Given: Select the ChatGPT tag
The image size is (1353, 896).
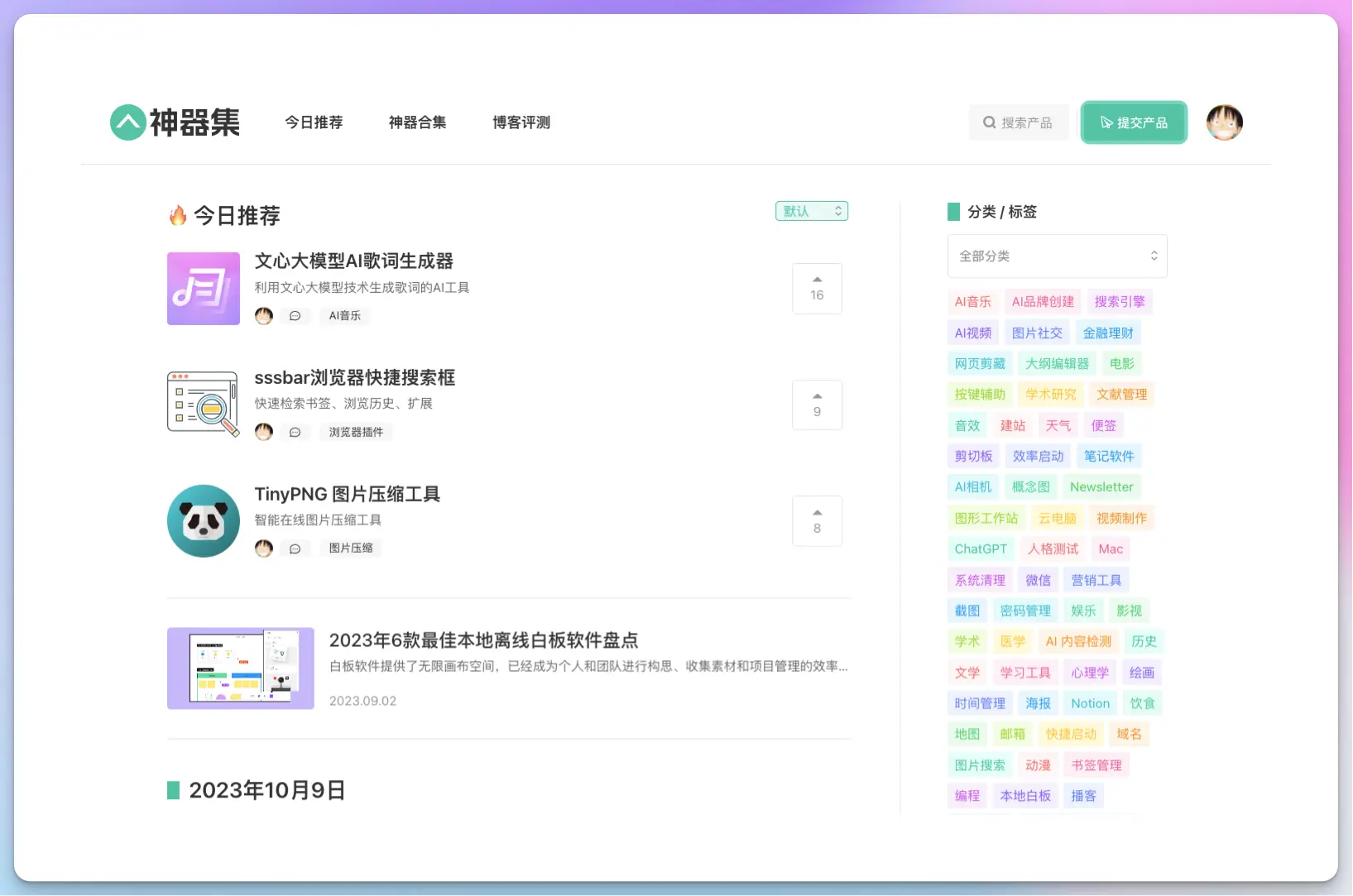Looking at the screenshot, I should coord(981,549).
